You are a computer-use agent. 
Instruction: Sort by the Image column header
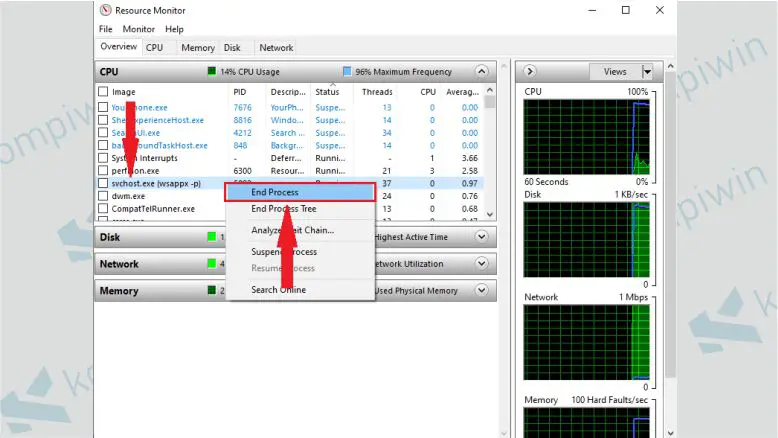124,92
